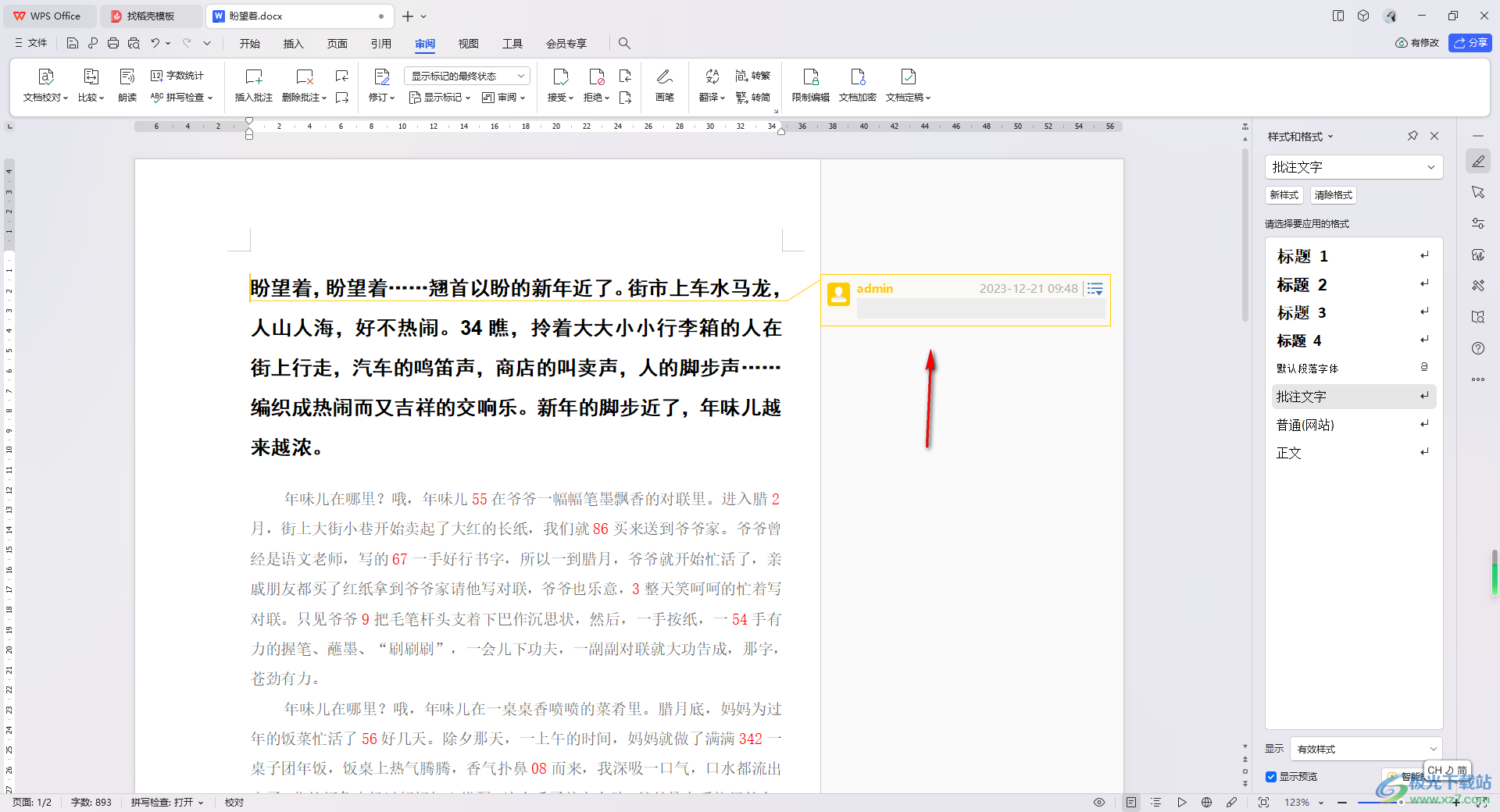1500x812 pixels.
Task: Apply the 标题 1 style
Action: point(1354,256)
